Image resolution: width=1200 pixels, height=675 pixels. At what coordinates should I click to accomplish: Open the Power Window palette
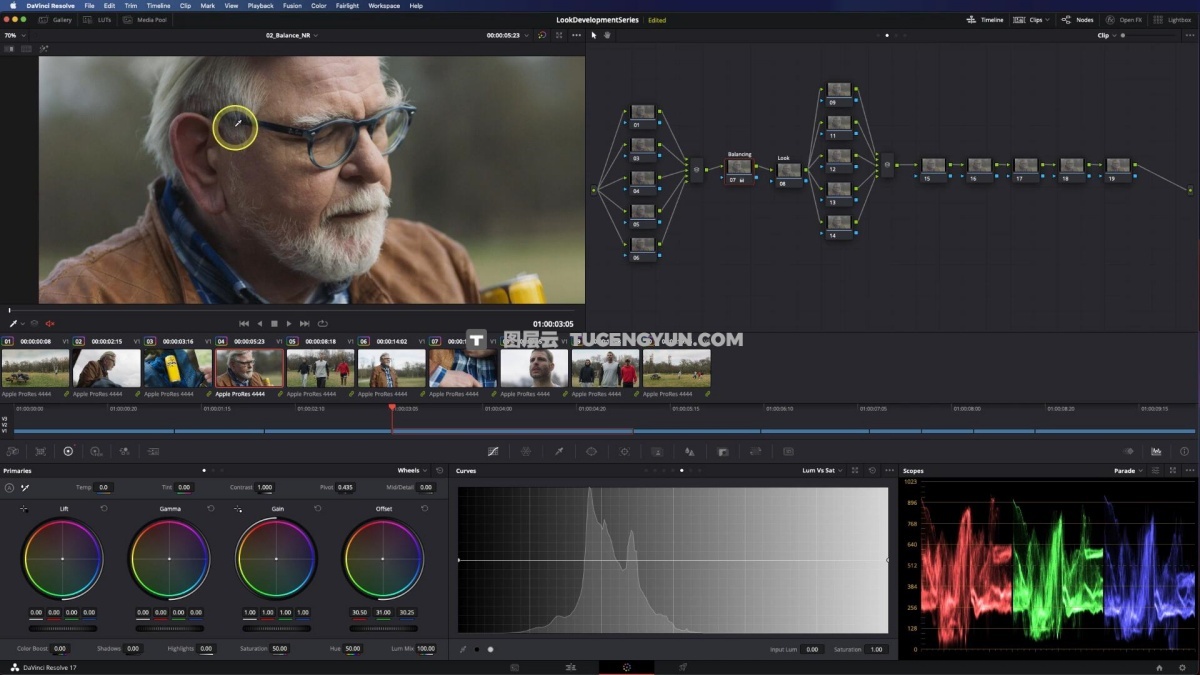tap(591, 451)
